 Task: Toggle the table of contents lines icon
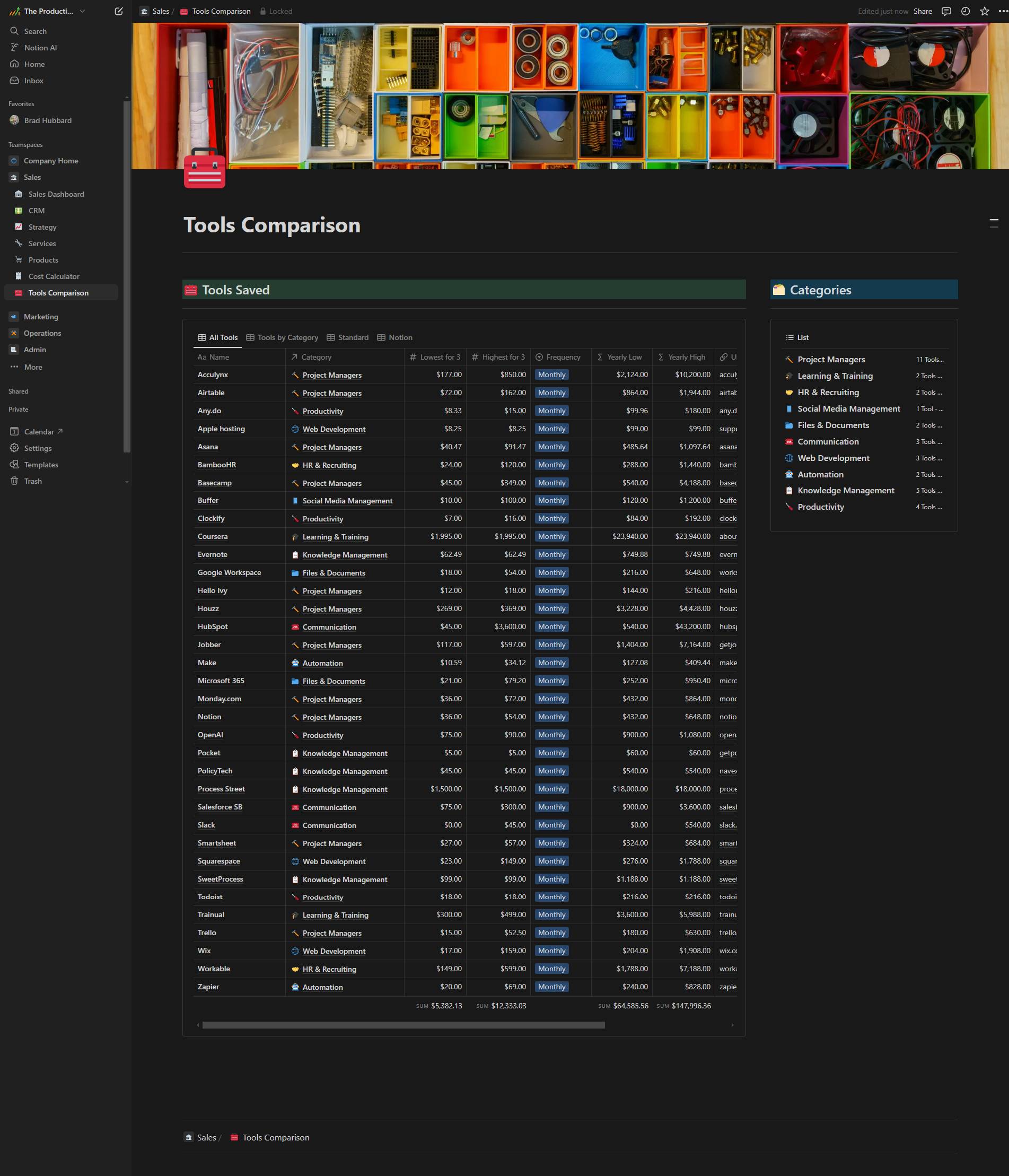coord(993,223)
